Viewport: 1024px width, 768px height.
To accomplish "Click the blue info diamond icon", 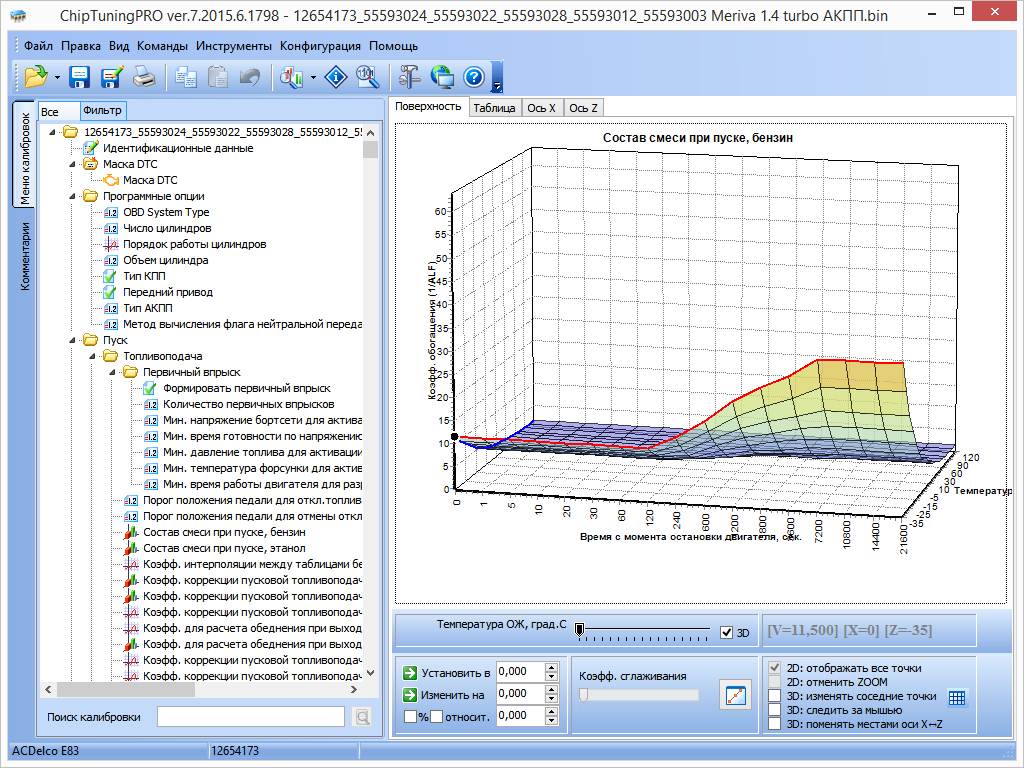I will tap(337, 77).
